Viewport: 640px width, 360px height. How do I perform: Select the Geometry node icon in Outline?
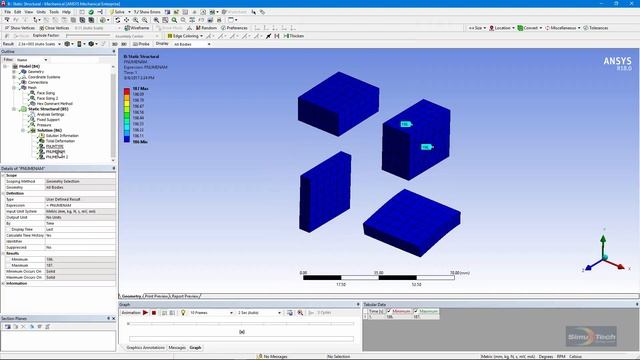click(x=23, y=71)
